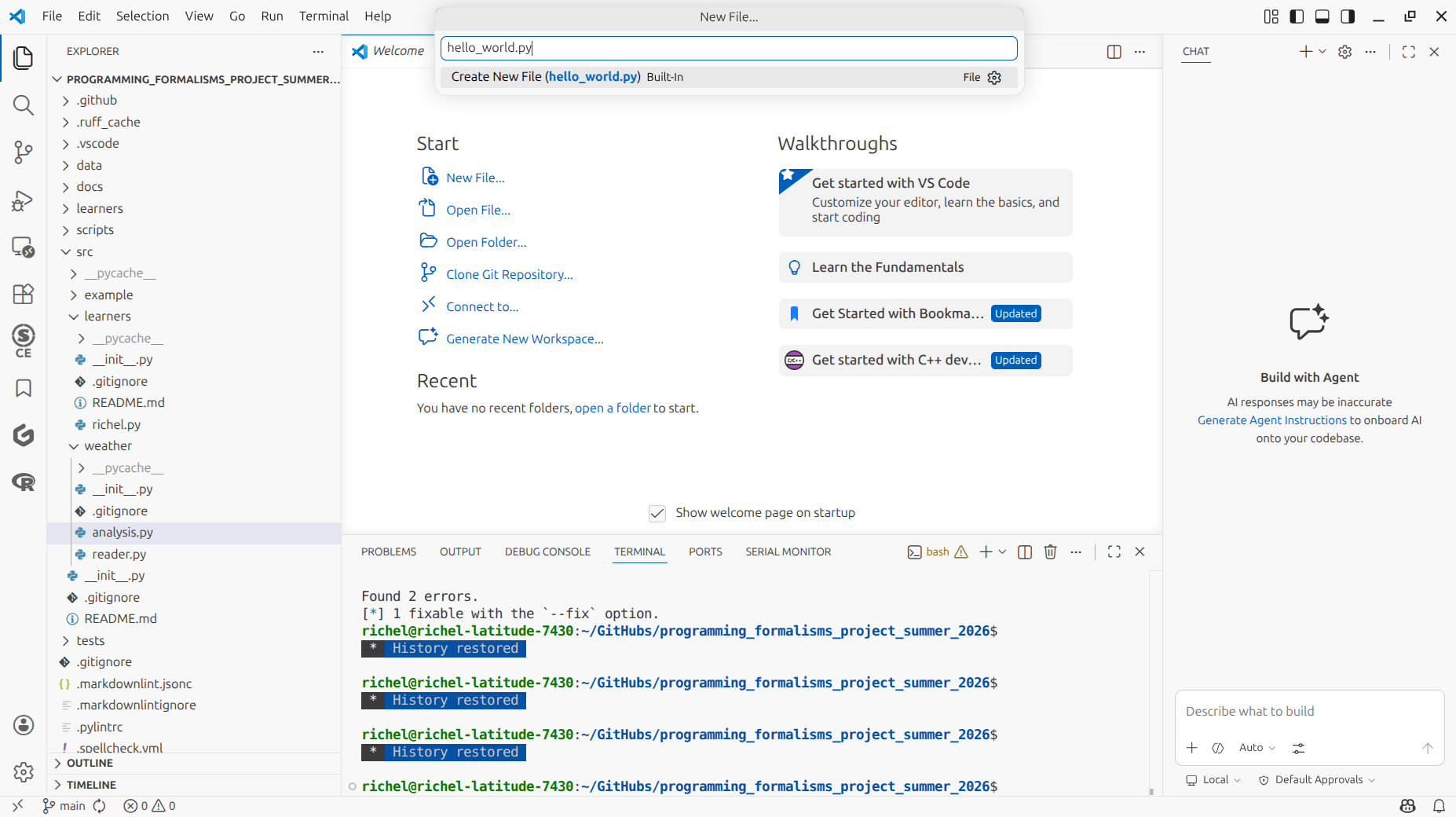Open new terminal launch profile dropdown arrow
The height and width of the screenshot is (817, 1456).
pos(1002,552)
